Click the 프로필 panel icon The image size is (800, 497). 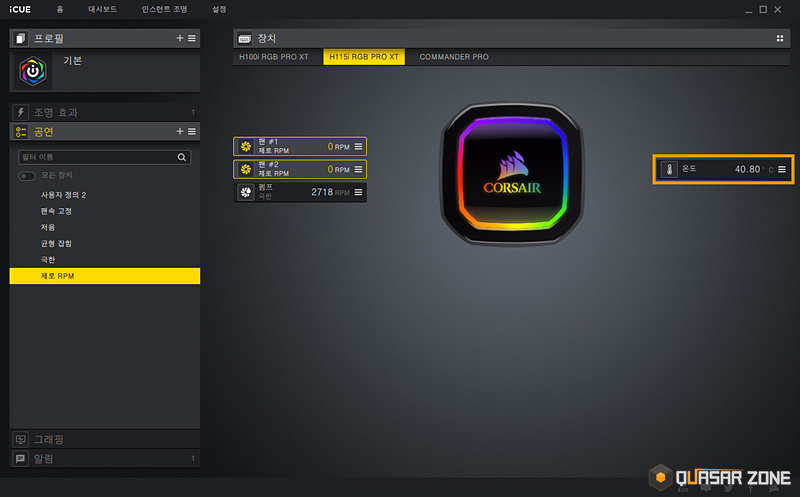click(20, 38)
